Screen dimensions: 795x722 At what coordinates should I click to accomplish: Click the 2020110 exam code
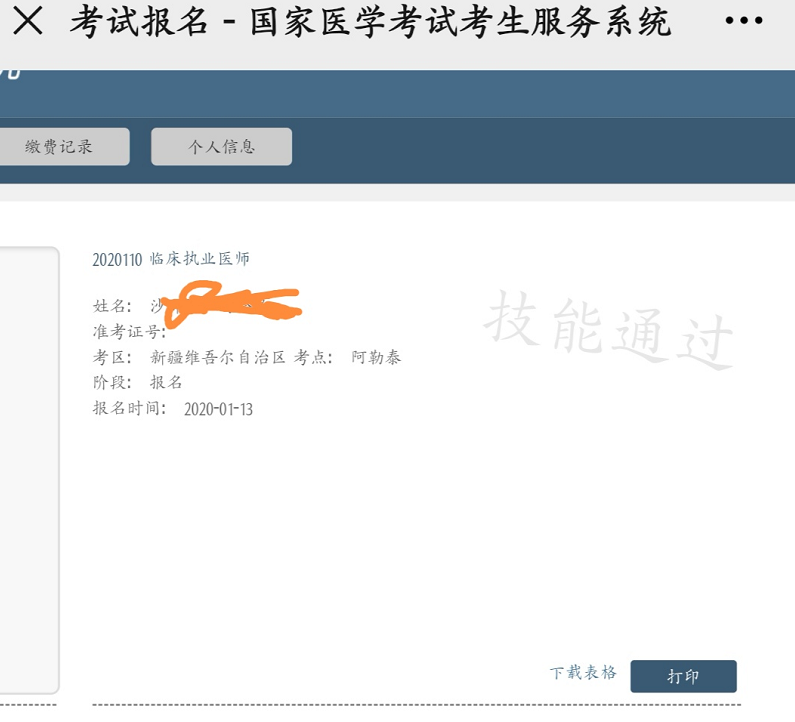tap(118, 260)
